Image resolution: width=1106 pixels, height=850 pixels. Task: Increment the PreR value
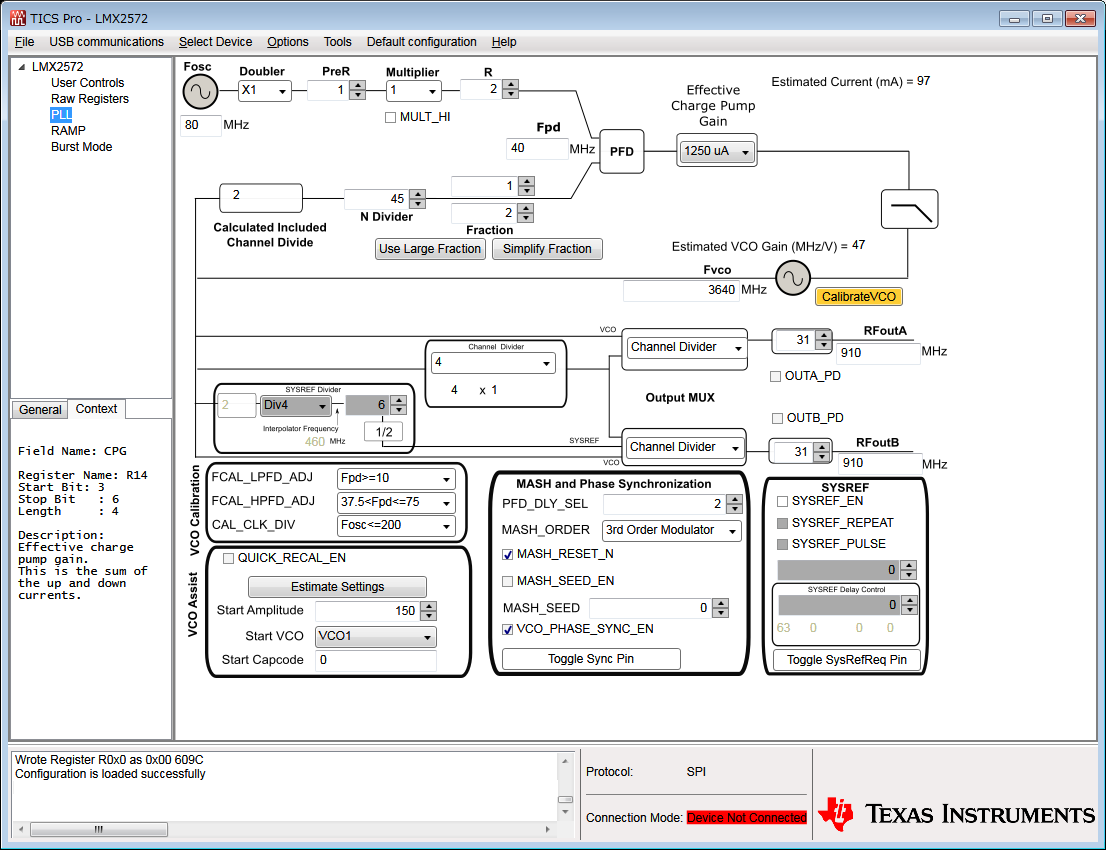pyautogui.click(x=358, y=86)
